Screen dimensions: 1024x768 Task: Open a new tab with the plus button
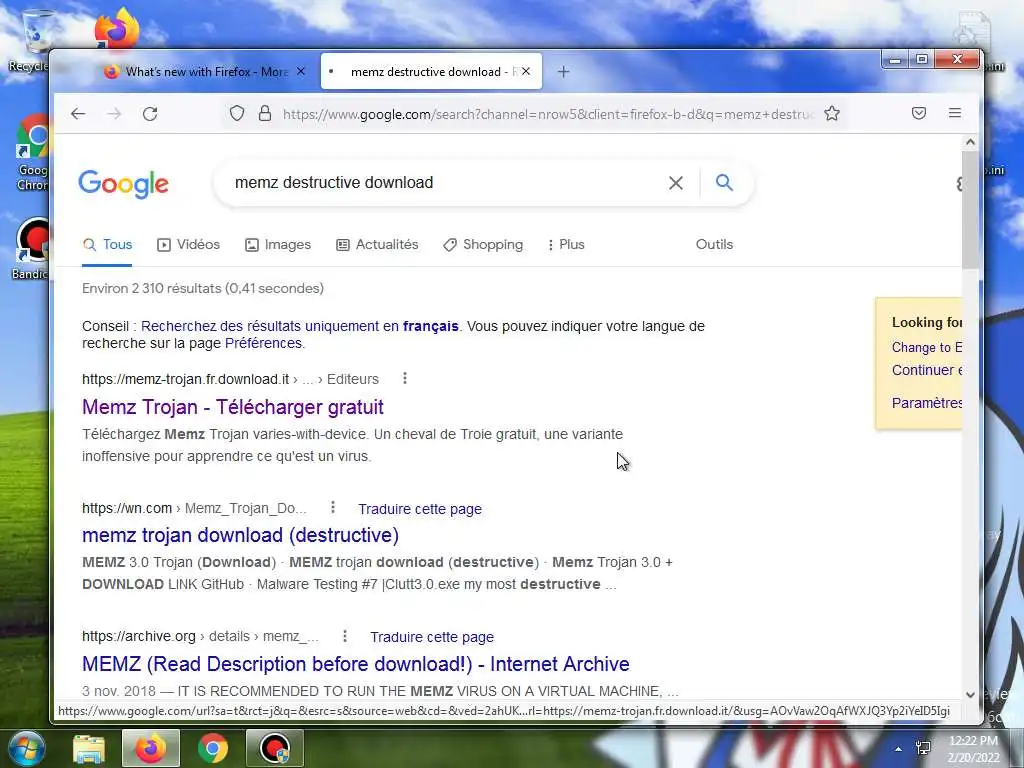point(563,72)
